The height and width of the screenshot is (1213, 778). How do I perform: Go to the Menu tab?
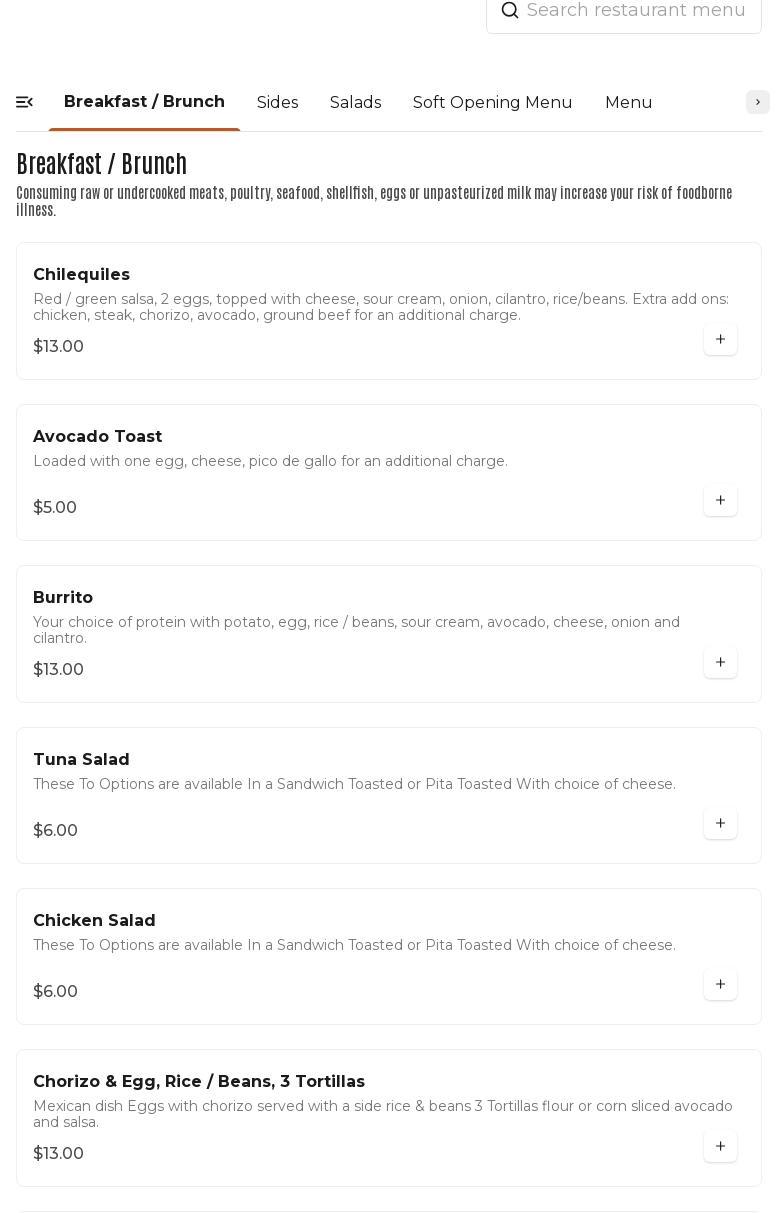coord(628,102)
